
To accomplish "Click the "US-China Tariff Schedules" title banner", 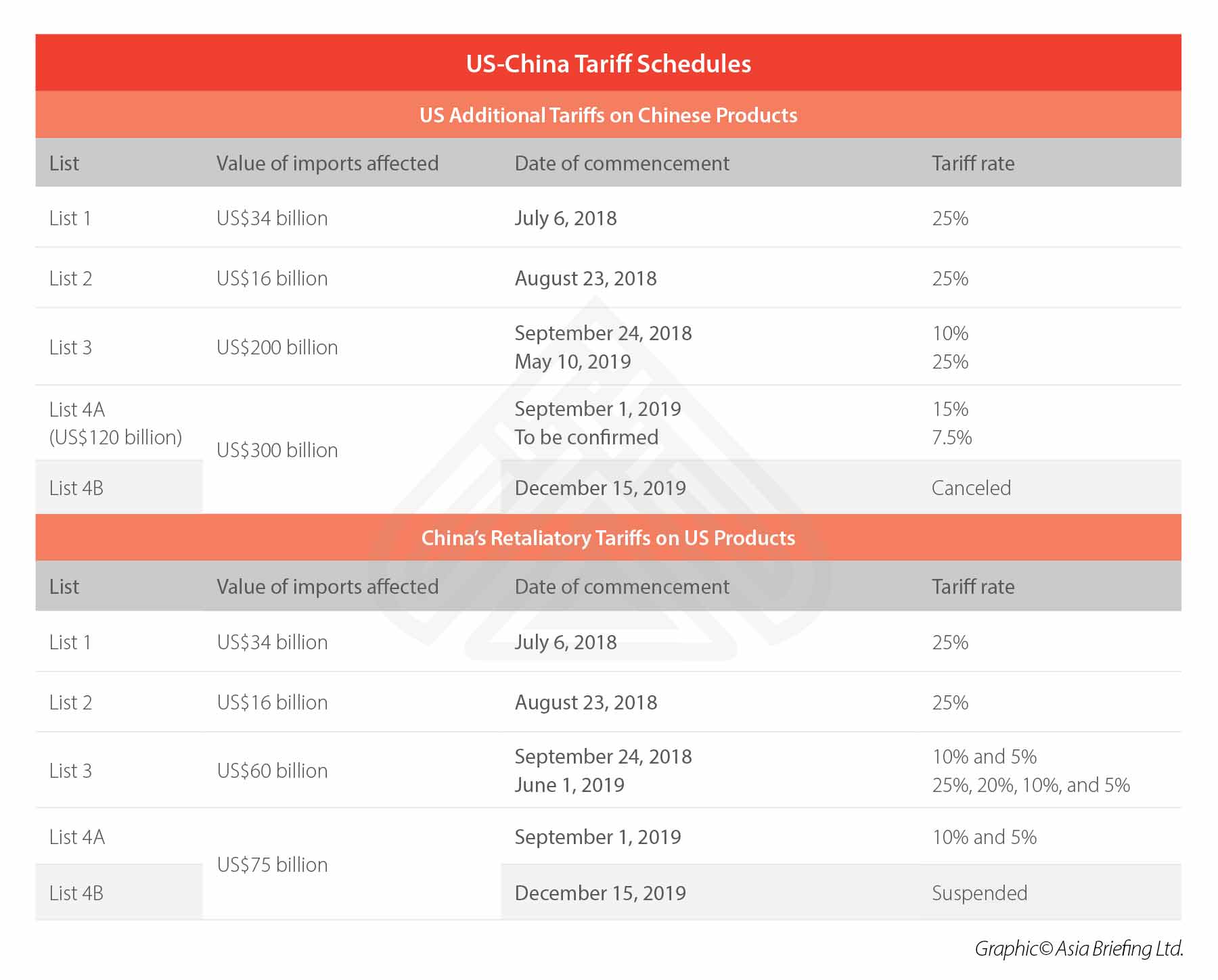I will (x=608, y=64).
